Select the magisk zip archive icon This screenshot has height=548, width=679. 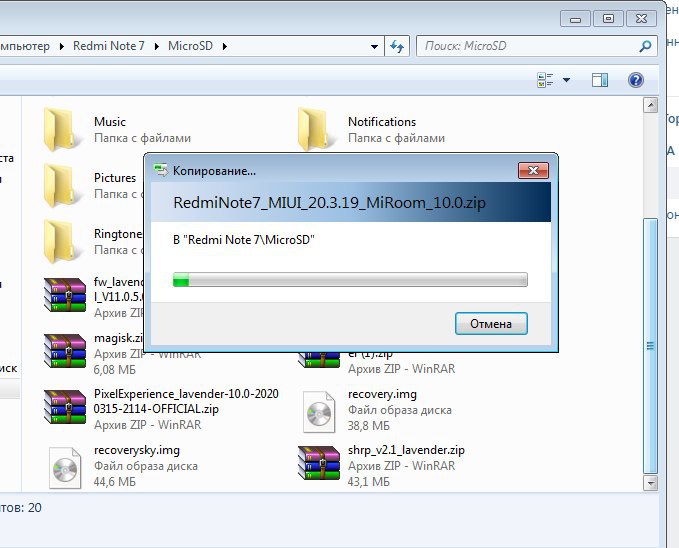point(65,350)
